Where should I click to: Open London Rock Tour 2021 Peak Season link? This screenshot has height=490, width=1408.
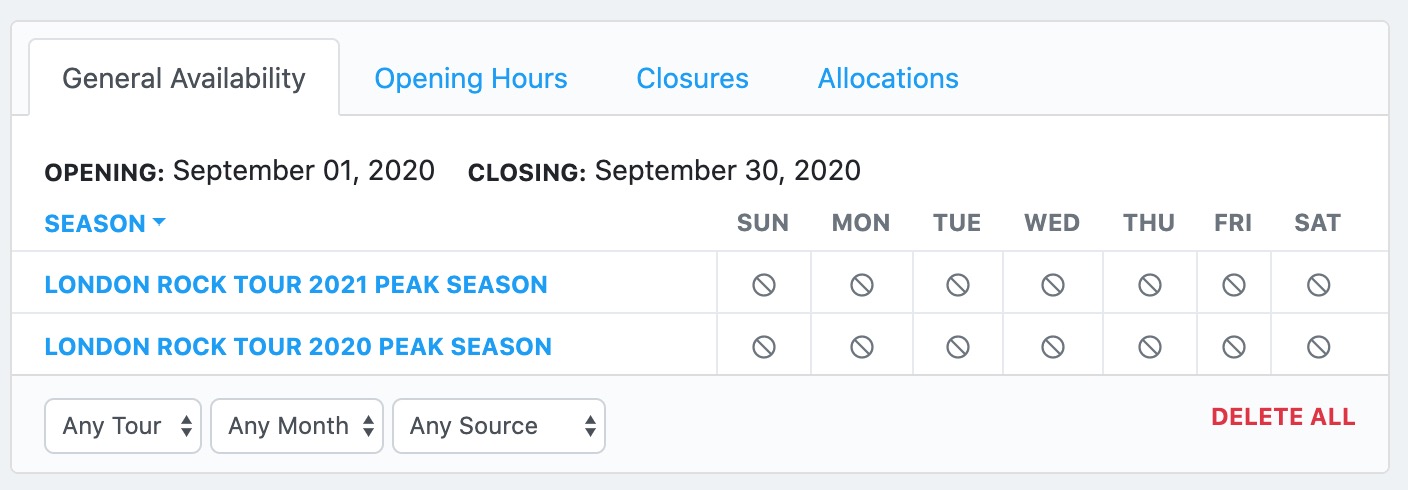[x=296, y=285]
